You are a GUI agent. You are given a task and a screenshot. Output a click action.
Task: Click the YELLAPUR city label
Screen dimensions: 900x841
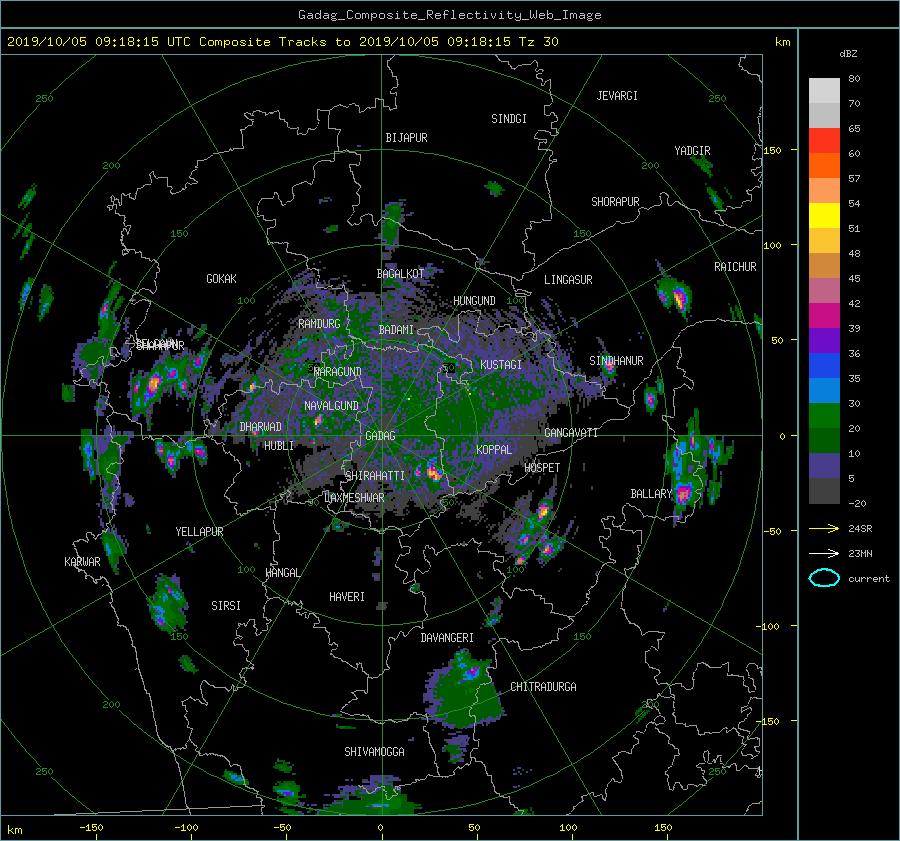coord(199,532)
